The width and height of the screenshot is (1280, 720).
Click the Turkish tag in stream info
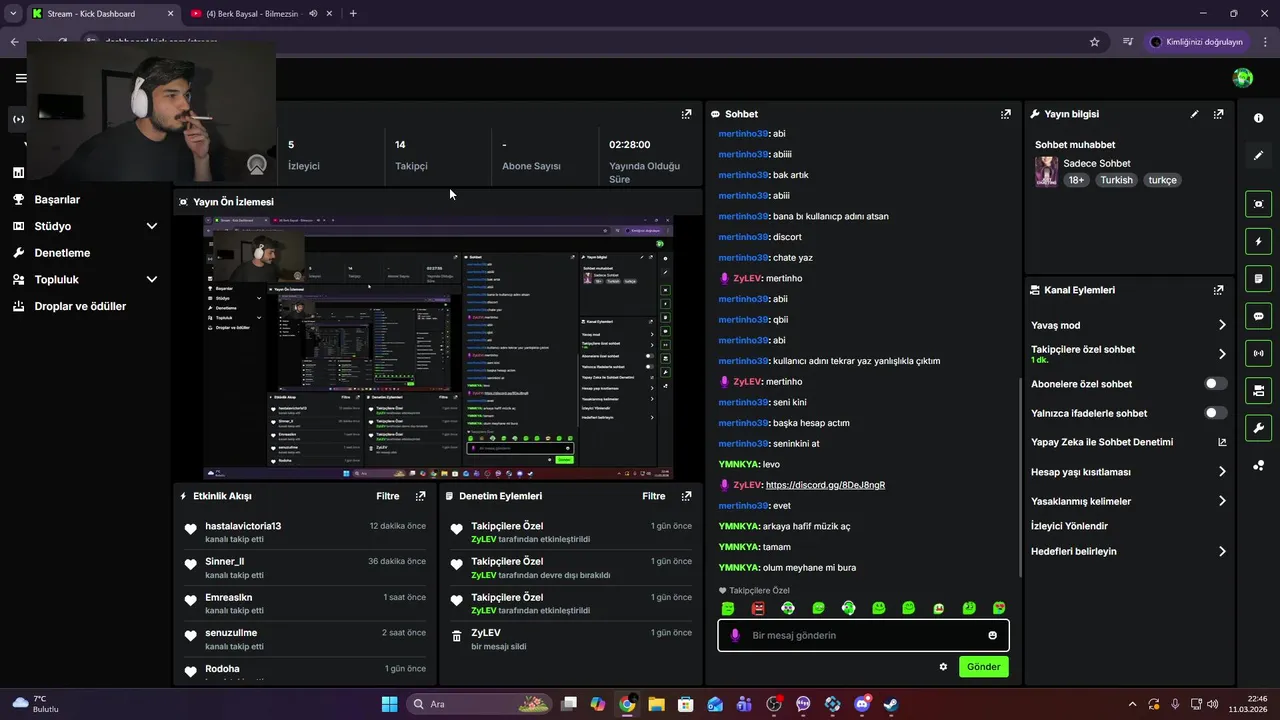pyautogui.click(x=1116, y=180)
